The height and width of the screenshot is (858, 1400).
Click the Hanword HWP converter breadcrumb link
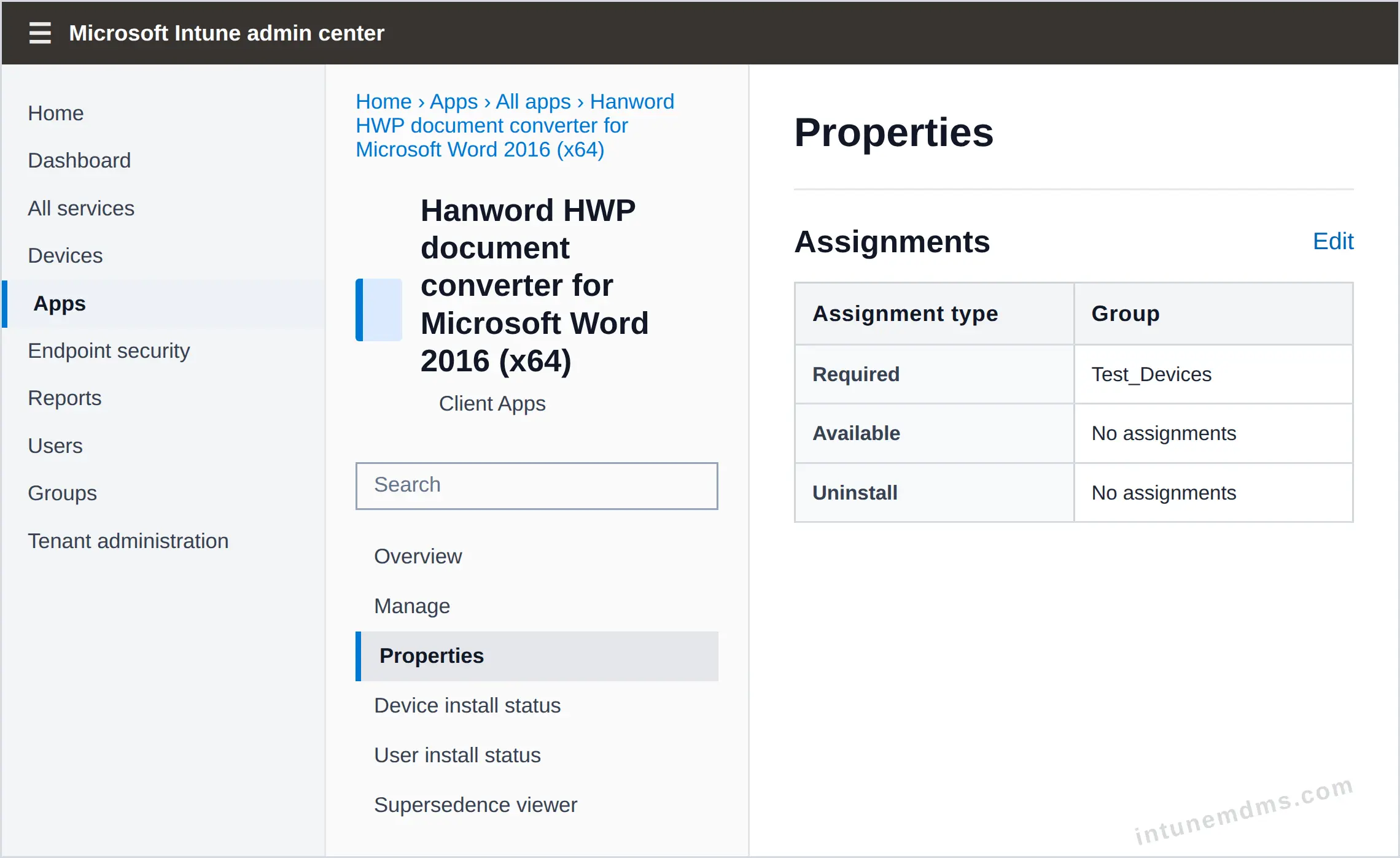coord(515,126)
